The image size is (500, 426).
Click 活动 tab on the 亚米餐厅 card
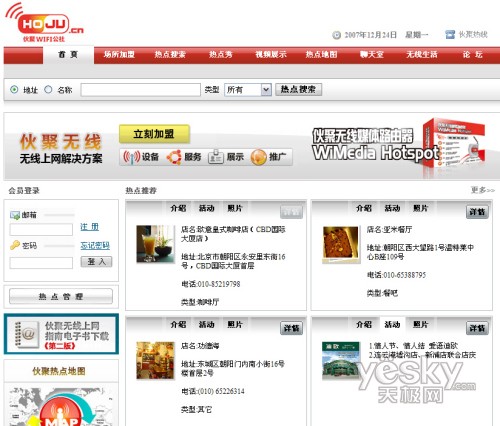tap(392, 208)
